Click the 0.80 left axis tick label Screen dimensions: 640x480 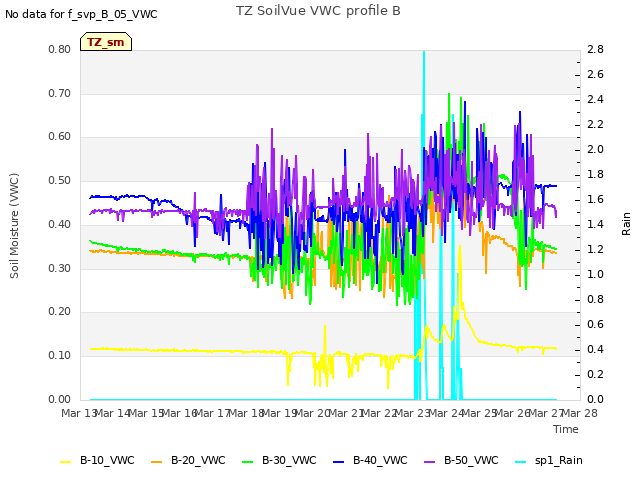60,49
